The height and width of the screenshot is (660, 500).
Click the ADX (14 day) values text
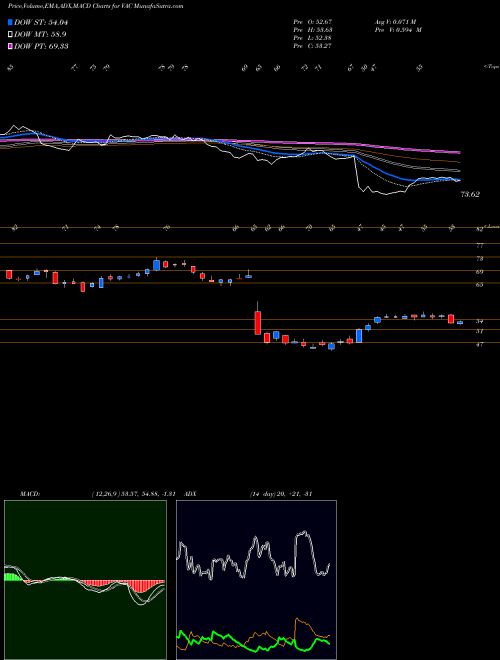point(281,493)
